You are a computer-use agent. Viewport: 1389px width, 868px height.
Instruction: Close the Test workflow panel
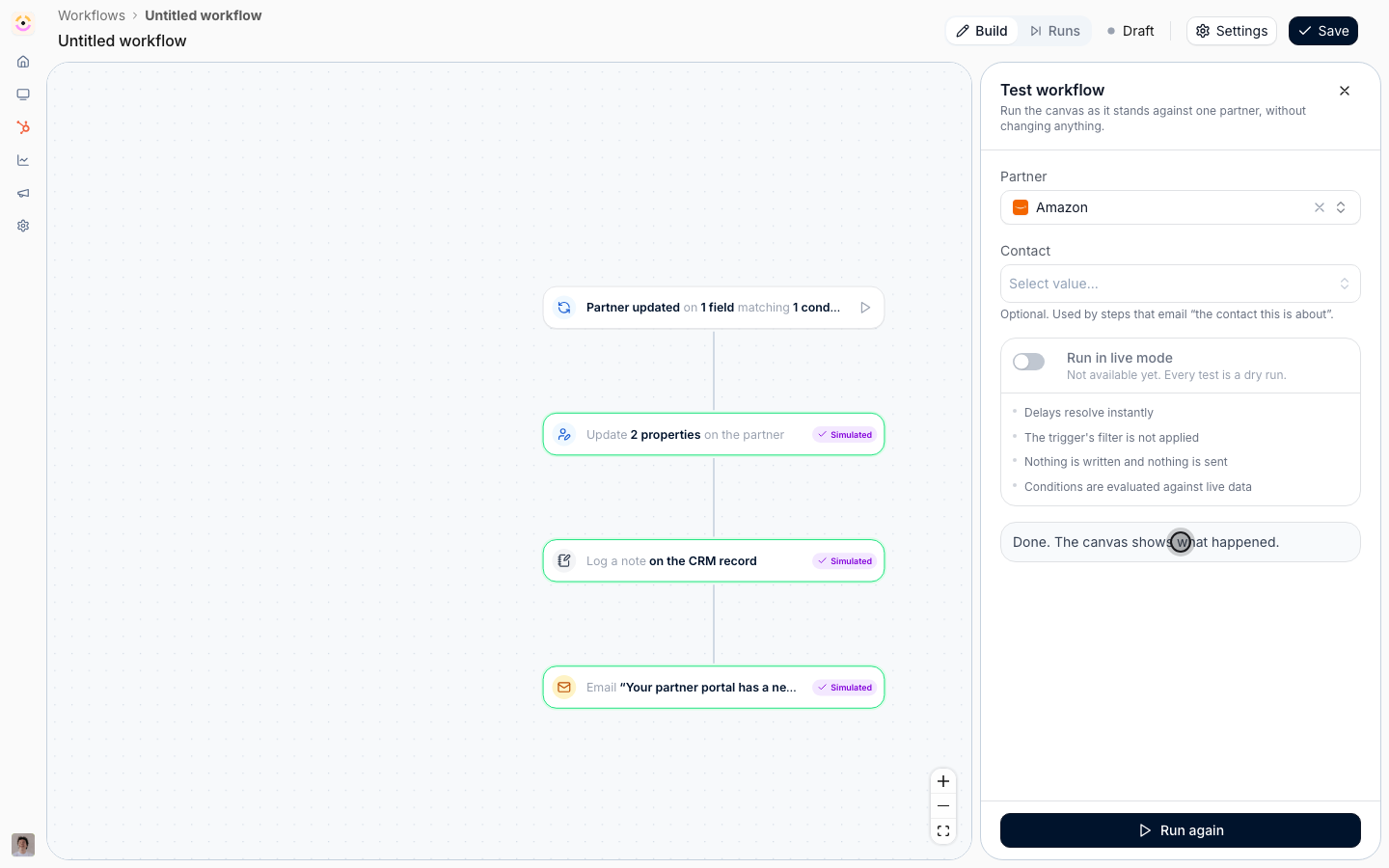[x=1345, y=91]
